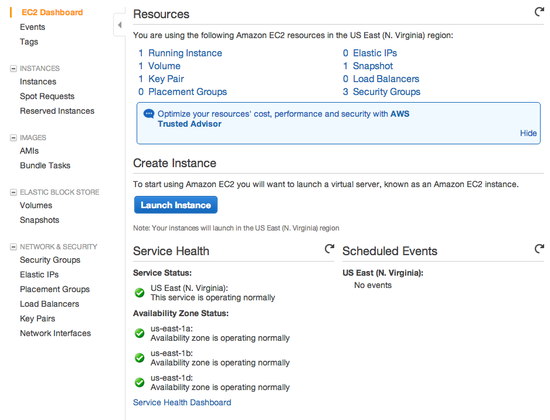Open Spot Requests in the sidebar
550x420 pixels.
47,96
